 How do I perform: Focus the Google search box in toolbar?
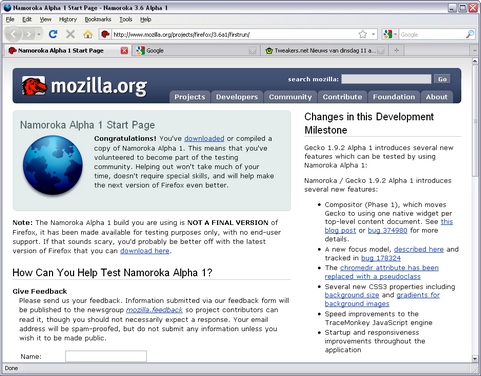(x=432, y=34)
